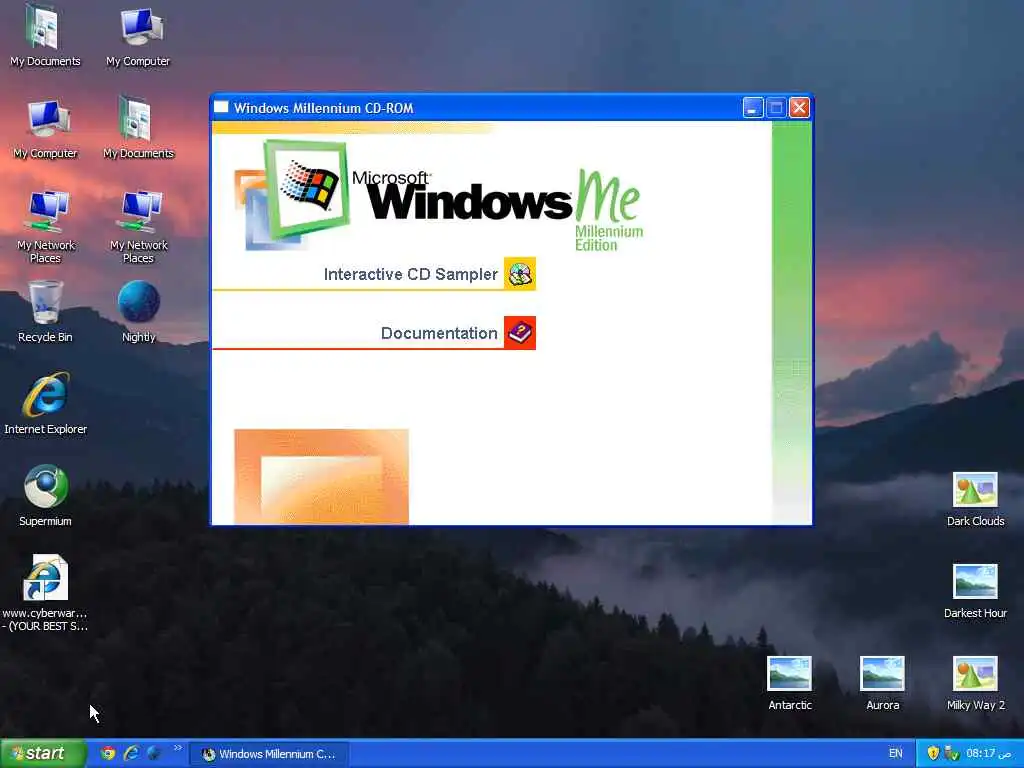Click the yellow security shield tray icon
The height and width of the screenshot is (768, 1024).
point(933,753)
